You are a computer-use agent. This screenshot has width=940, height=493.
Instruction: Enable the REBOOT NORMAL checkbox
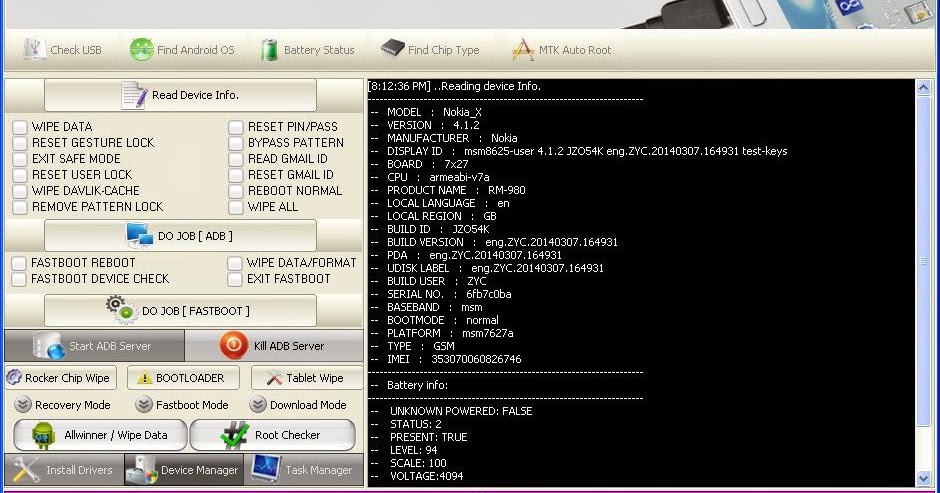tap(236, 191)
